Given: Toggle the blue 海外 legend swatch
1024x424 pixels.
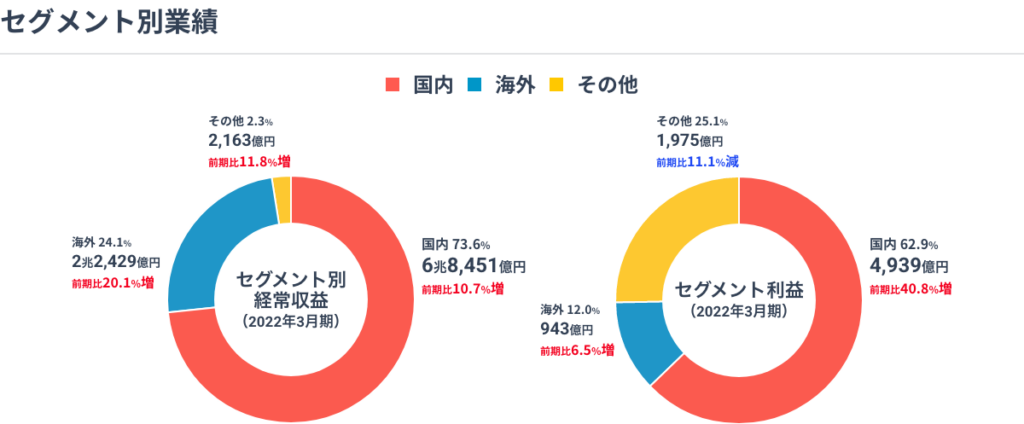Looking at the screenshot, I should [x=475, y=85].
